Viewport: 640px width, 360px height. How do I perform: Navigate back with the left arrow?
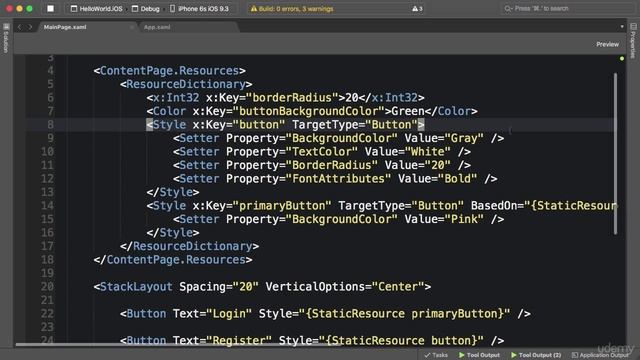tap(19, 27)
